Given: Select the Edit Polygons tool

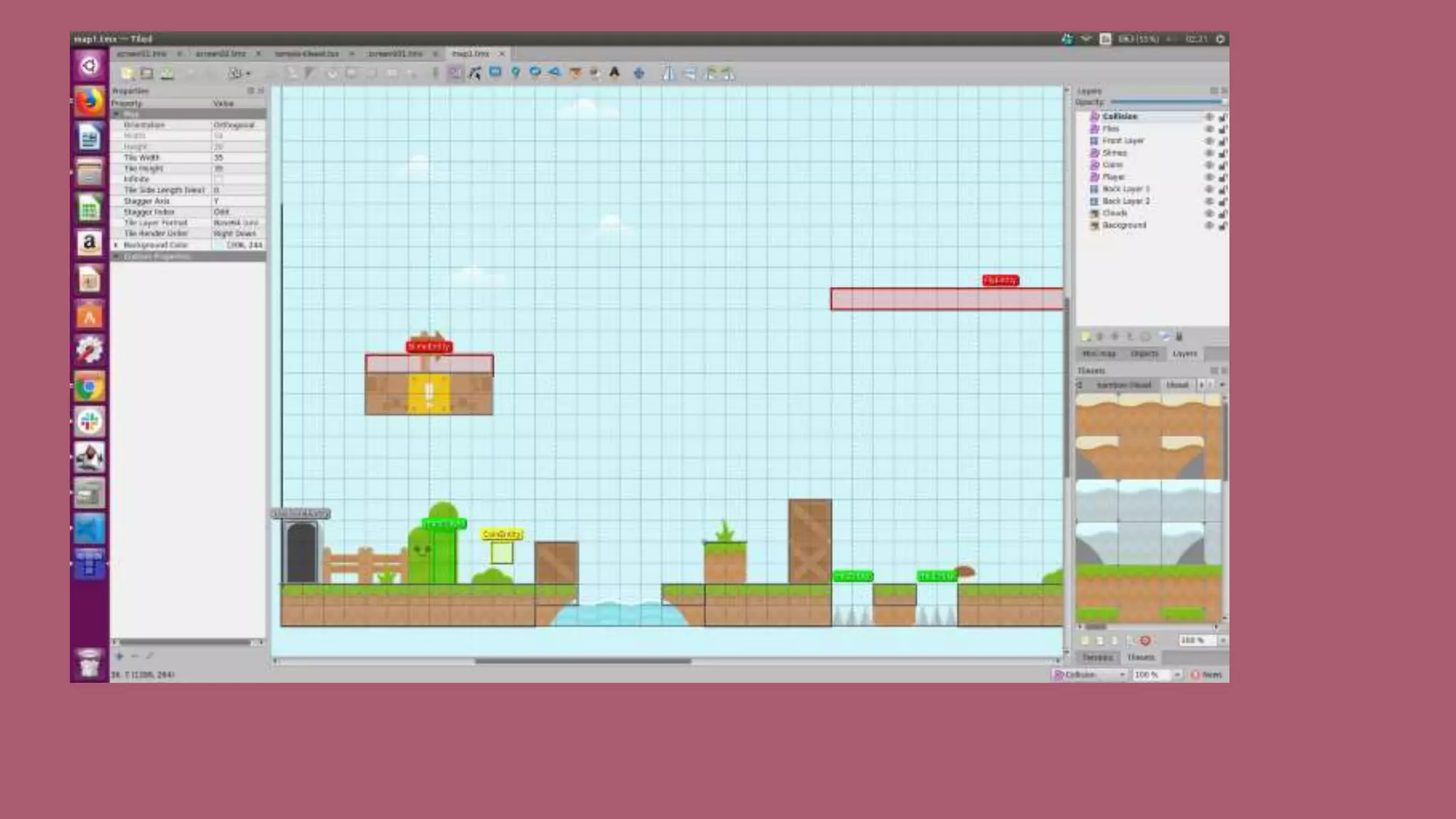Looking at the screenshot, I should pyautogui.click(x=475, y=73).
